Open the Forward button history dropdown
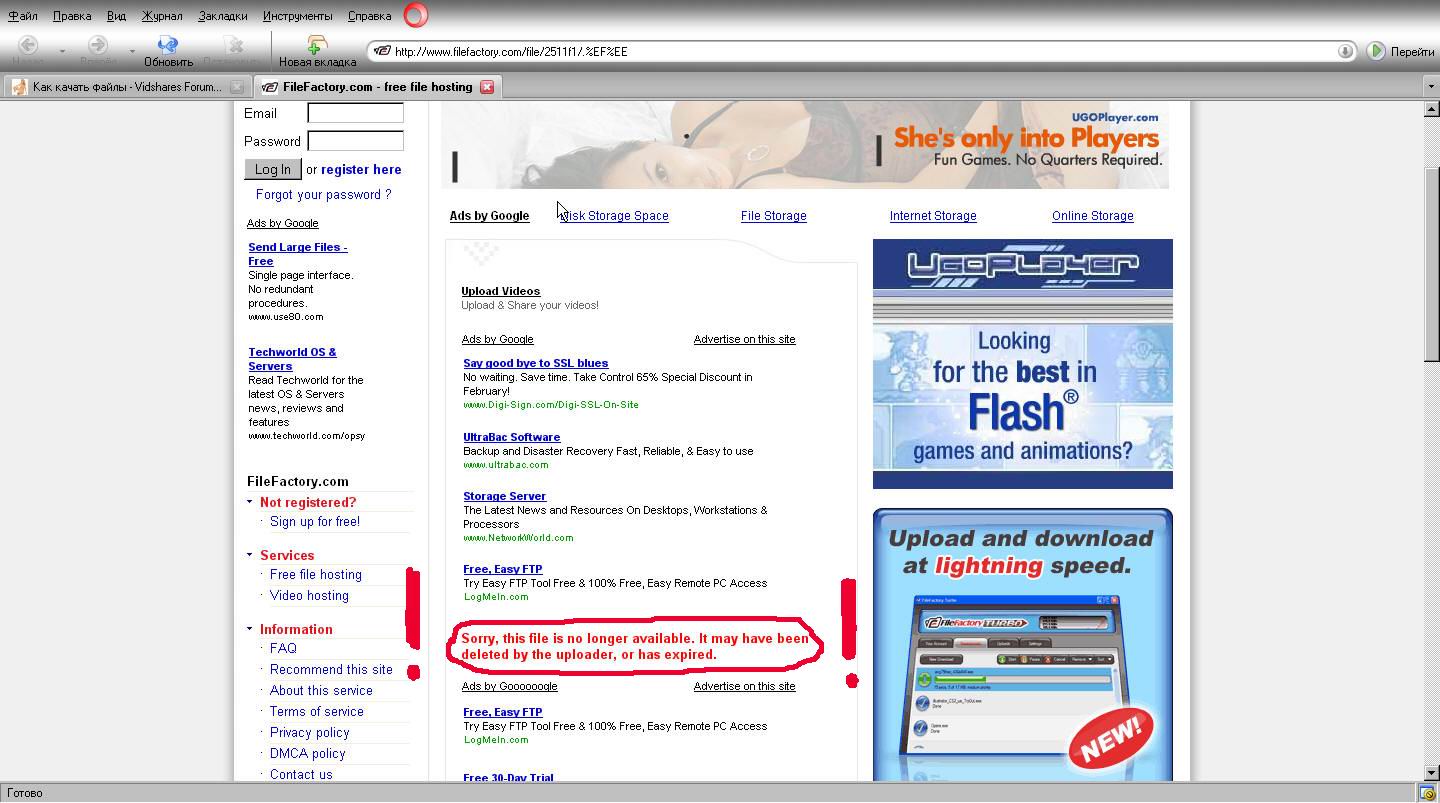1440x803 pixels. tap(132, 51)
